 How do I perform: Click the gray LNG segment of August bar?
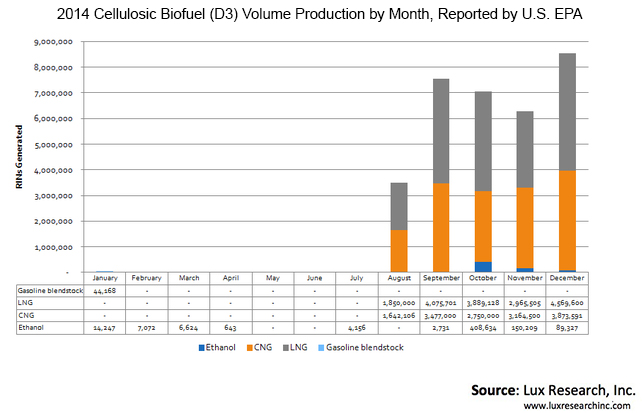[x=399, y=207]
